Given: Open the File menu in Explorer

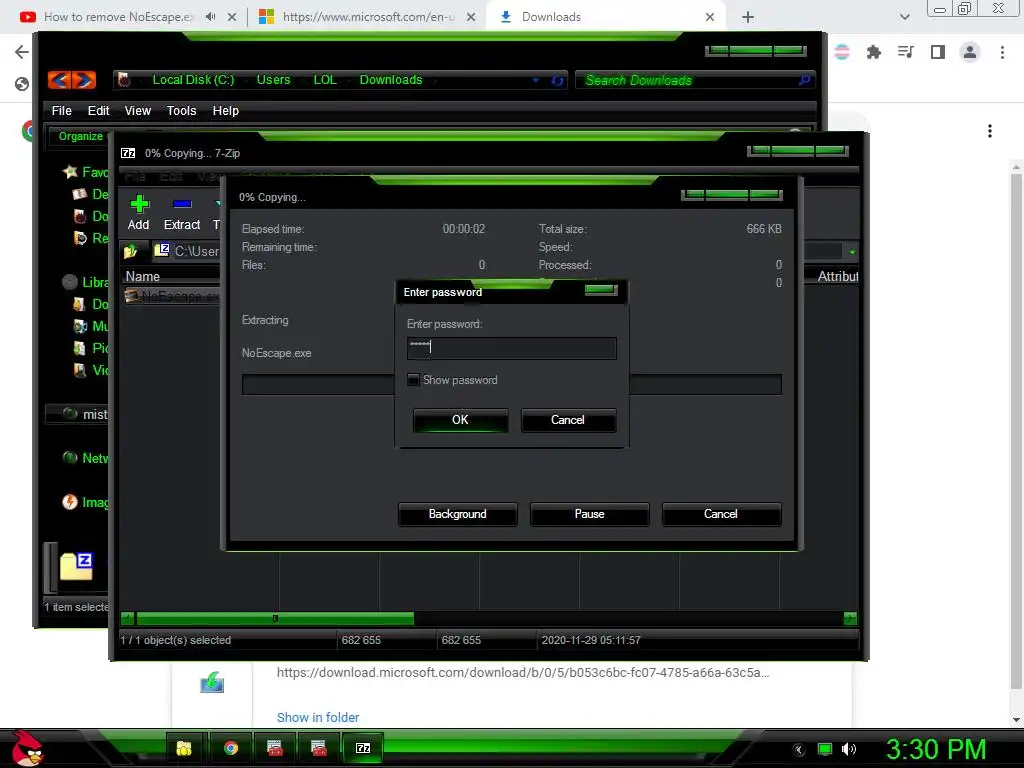Looking at the screenshot, I should click(61, 111).
